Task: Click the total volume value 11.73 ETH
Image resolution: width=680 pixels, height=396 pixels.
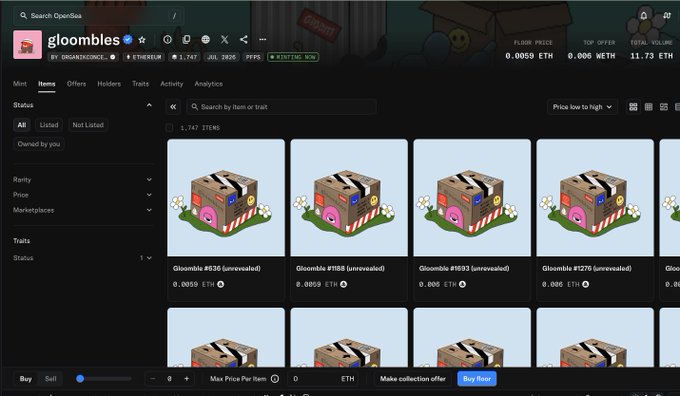Action: (651, 56)
